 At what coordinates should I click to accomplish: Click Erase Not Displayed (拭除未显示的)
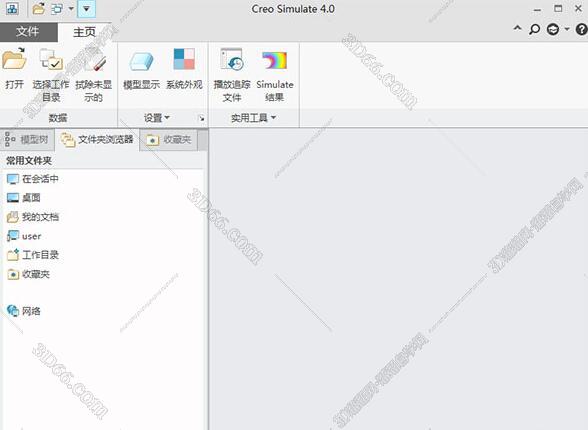[x=93, y=75]
